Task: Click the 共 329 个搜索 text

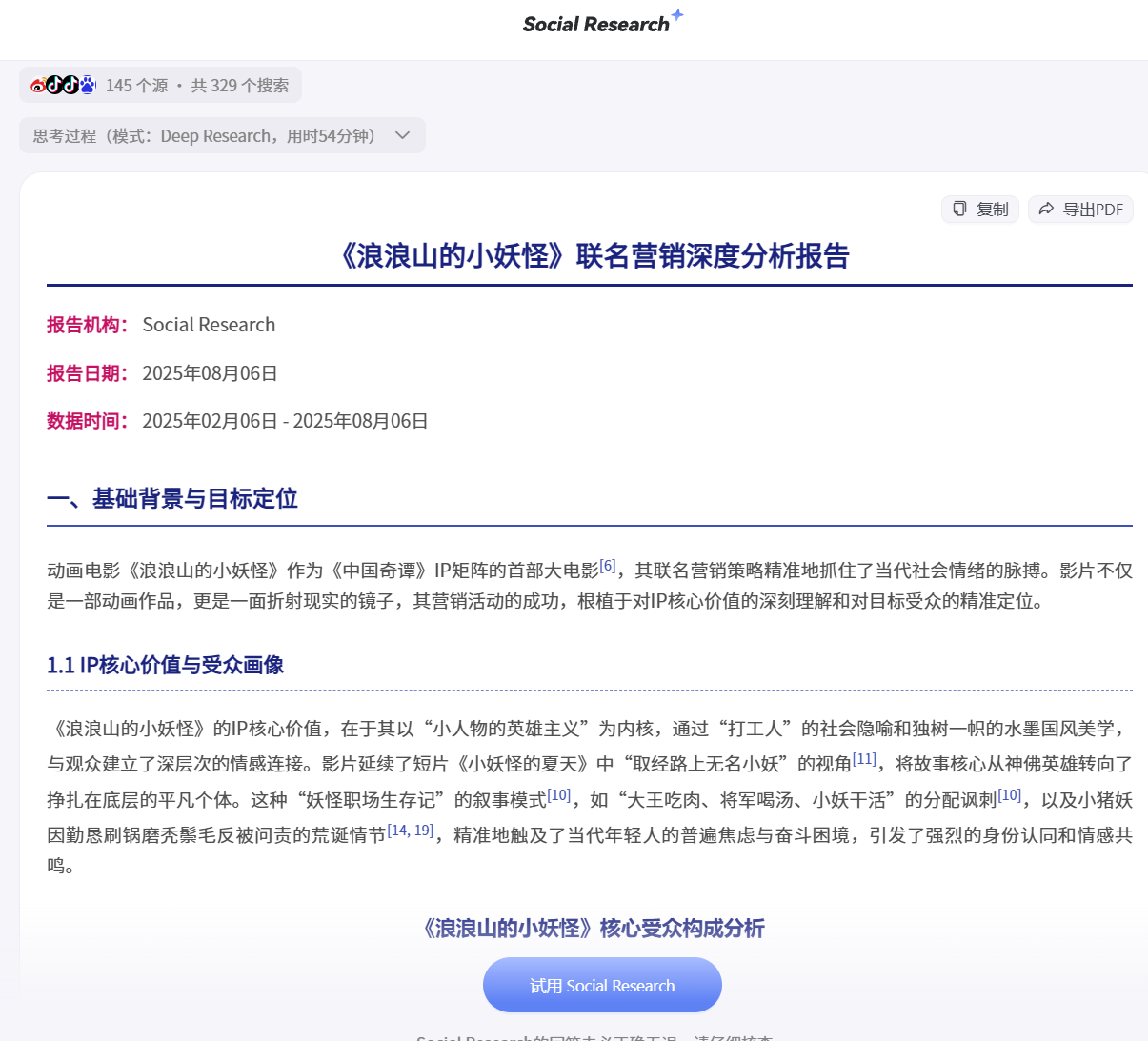Action: click(240, 85)
